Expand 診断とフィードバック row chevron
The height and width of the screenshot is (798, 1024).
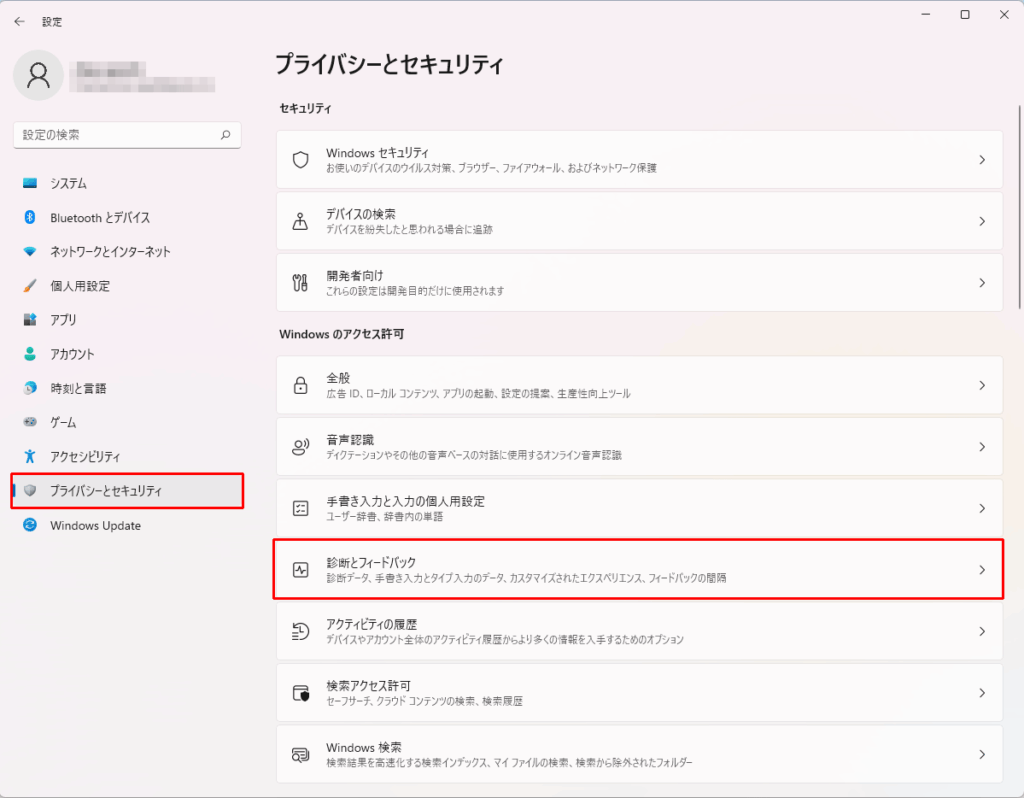point(982,570)
